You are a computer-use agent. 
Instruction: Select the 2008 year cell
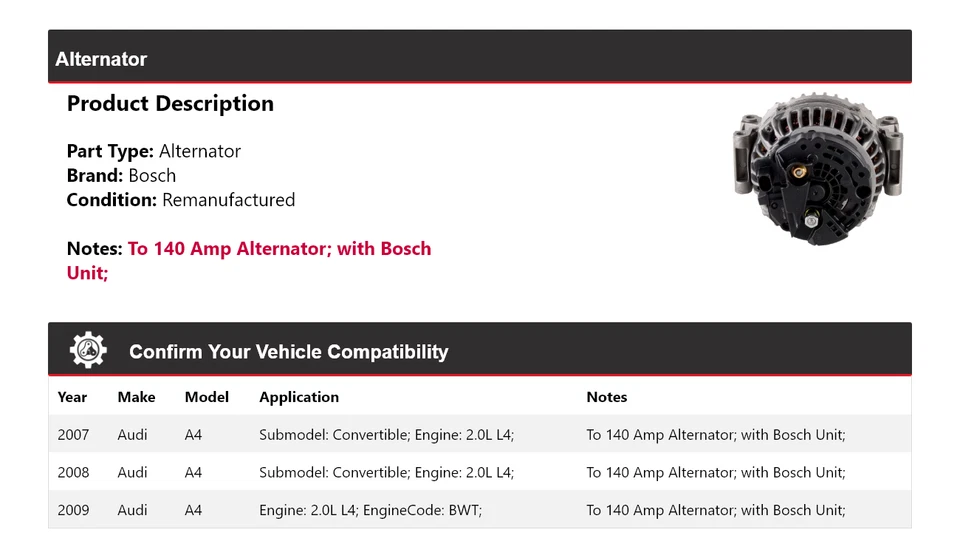[73, 472]
